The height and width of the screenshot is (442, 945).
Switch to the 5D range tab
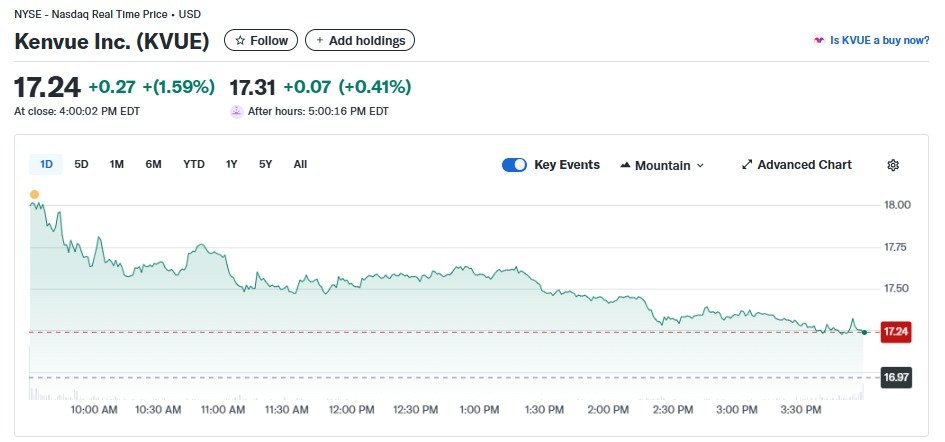82,164
